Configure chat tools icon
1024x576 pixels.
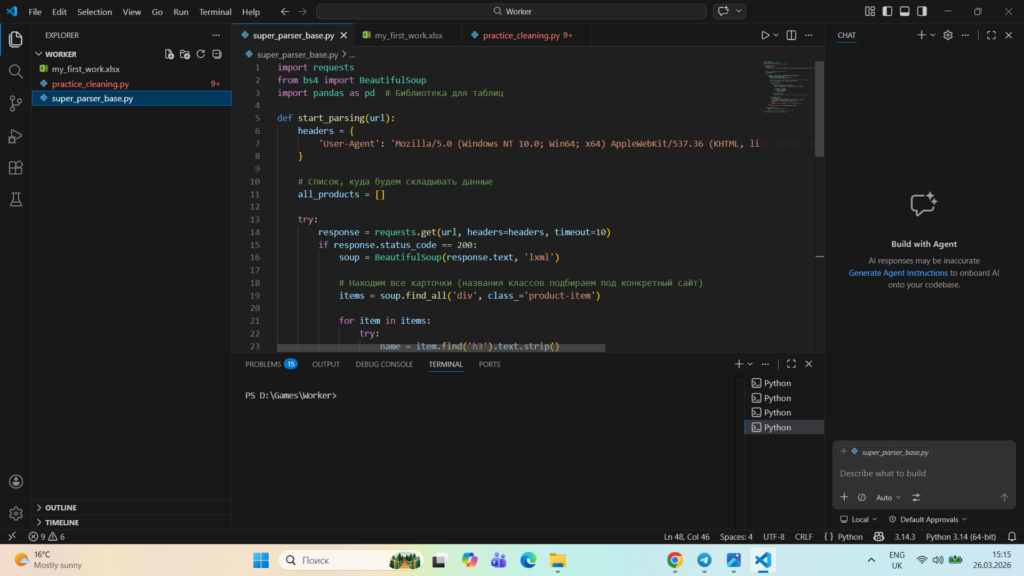tap(916, 497)
